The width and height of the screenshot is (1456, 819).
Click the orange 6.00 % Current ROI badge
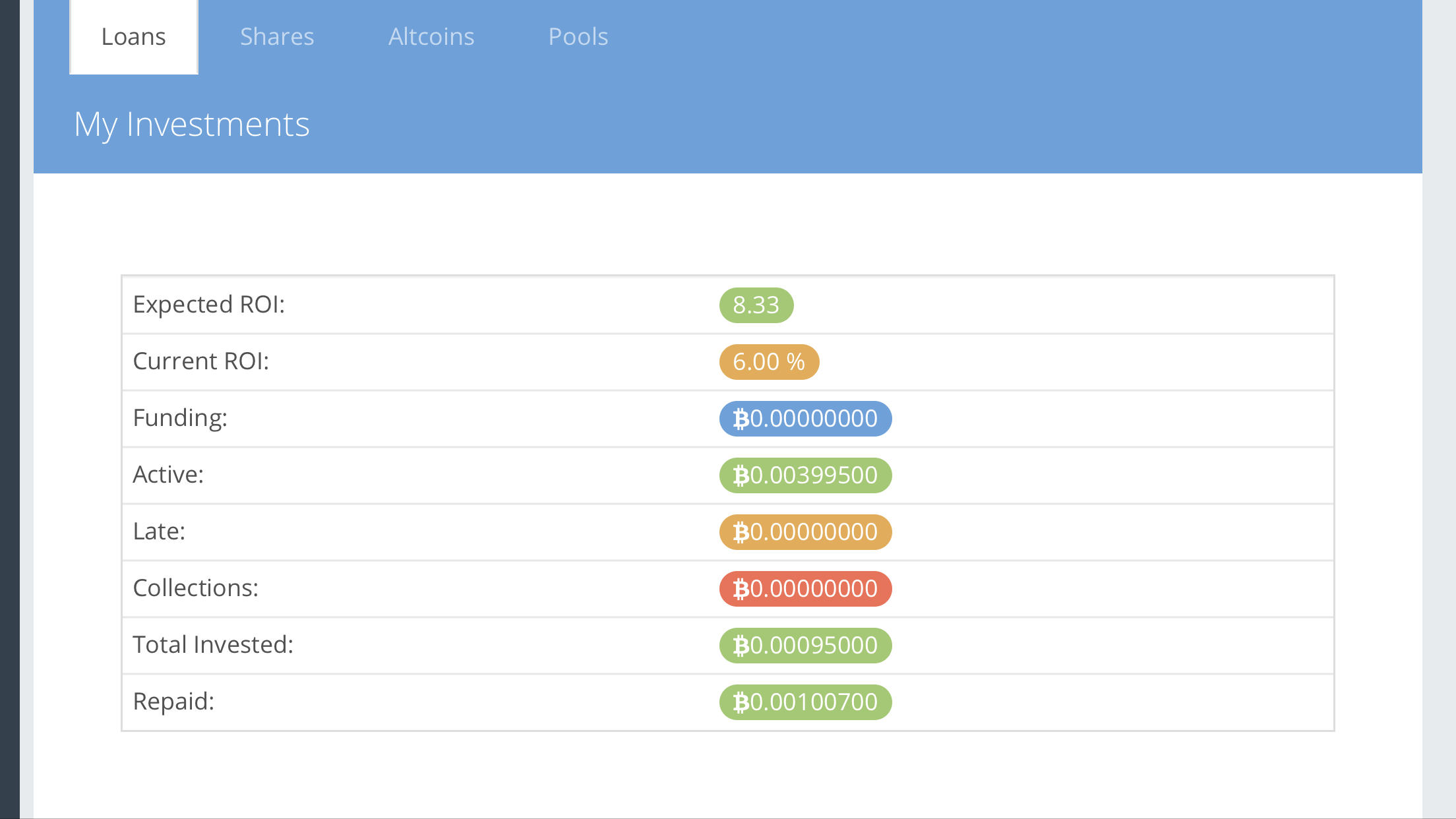(769, 362)
